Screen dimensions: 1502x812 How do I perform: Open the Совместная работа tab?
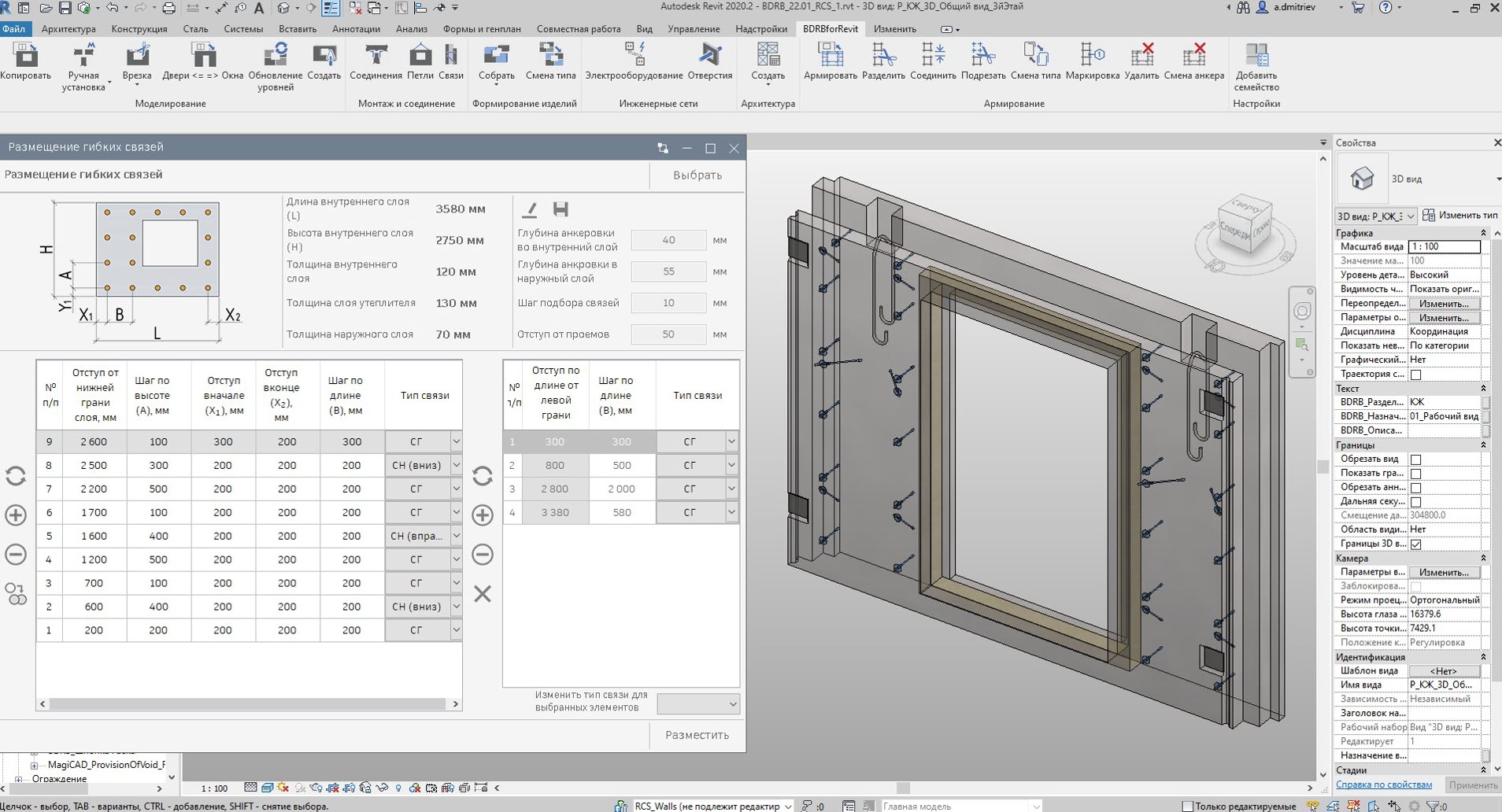(x=579, y=29)
